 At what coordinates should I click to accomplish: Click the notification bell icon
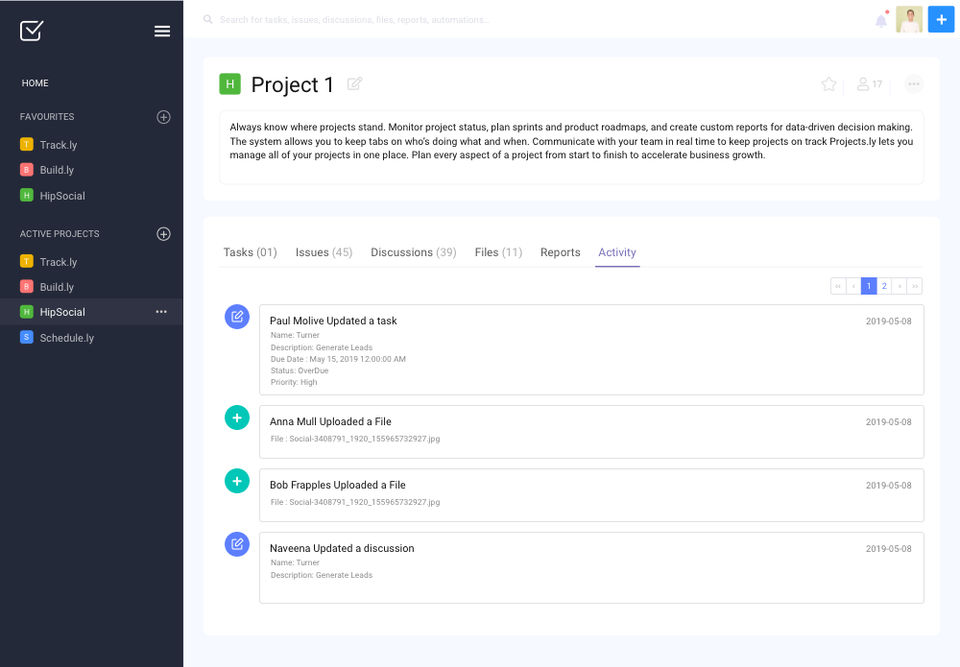click(x=881, y=20)
